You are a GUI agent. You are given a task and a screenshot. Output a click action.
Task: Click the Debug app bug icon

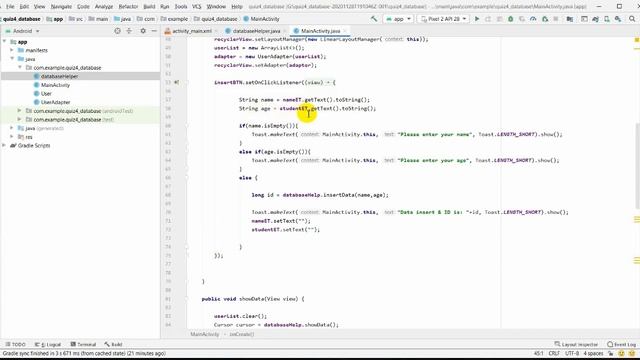[x=511, y=19]
